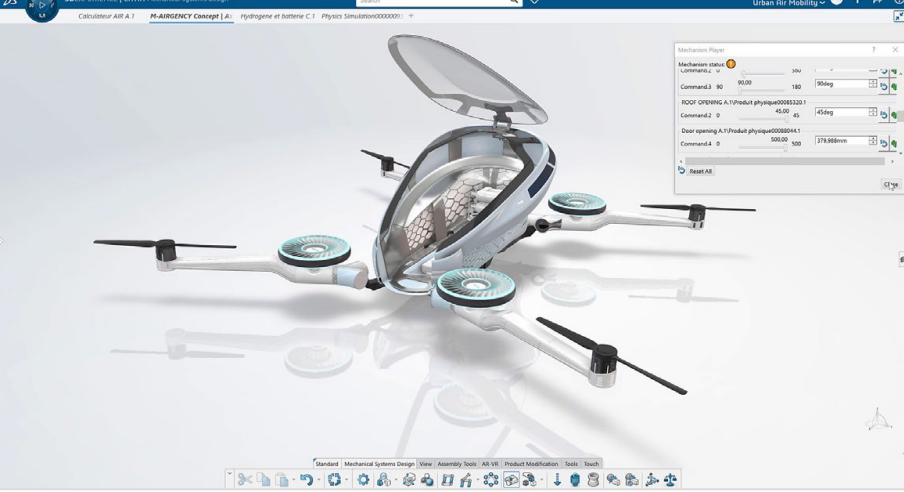Select the Cut scissors icon in toolbar
The image size is (904, 492).
click(244, 479)
